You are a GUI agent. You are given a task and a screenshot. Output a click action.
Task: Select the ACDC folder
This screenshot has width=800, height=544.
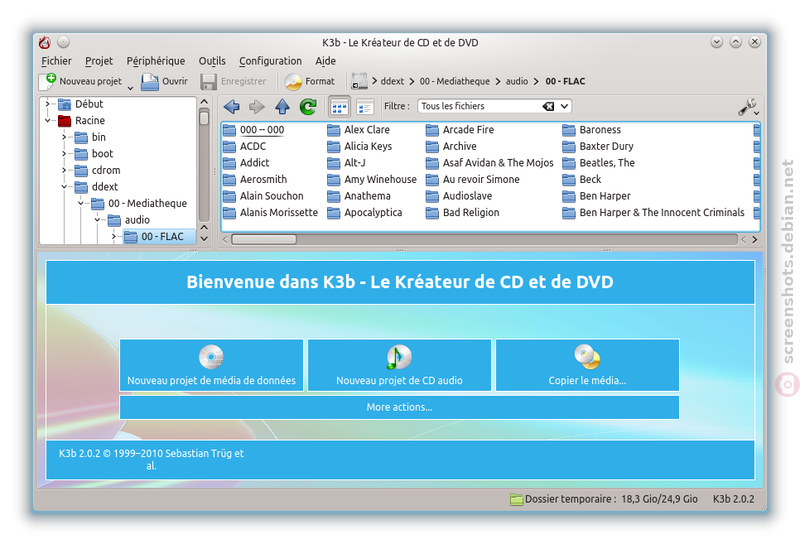click(244, 146)
